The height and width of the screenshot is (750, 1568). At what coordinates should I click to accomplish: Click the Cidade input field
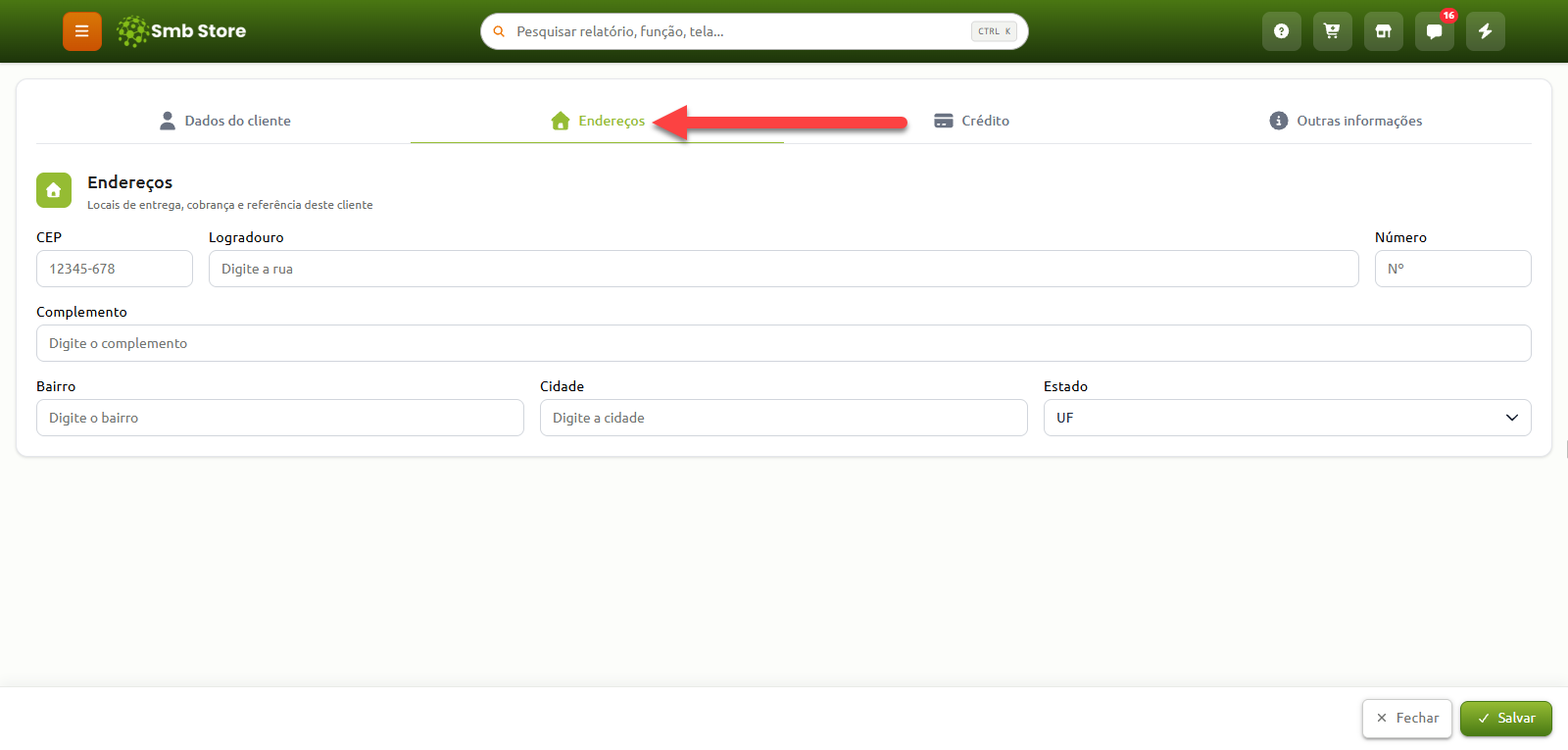pyautogui.click(x=784, y=418)
